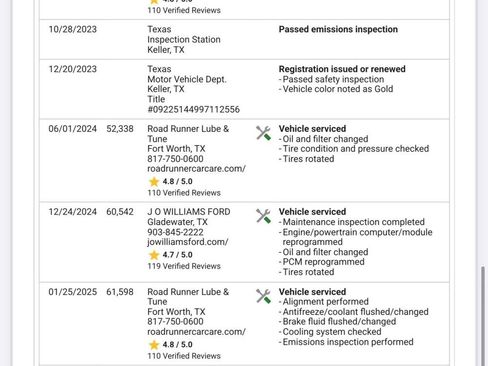Screen dimensions: 488x366
Task: Click the 4.7 star rating icon for J O Williams Ford
Action: point(154,255)
